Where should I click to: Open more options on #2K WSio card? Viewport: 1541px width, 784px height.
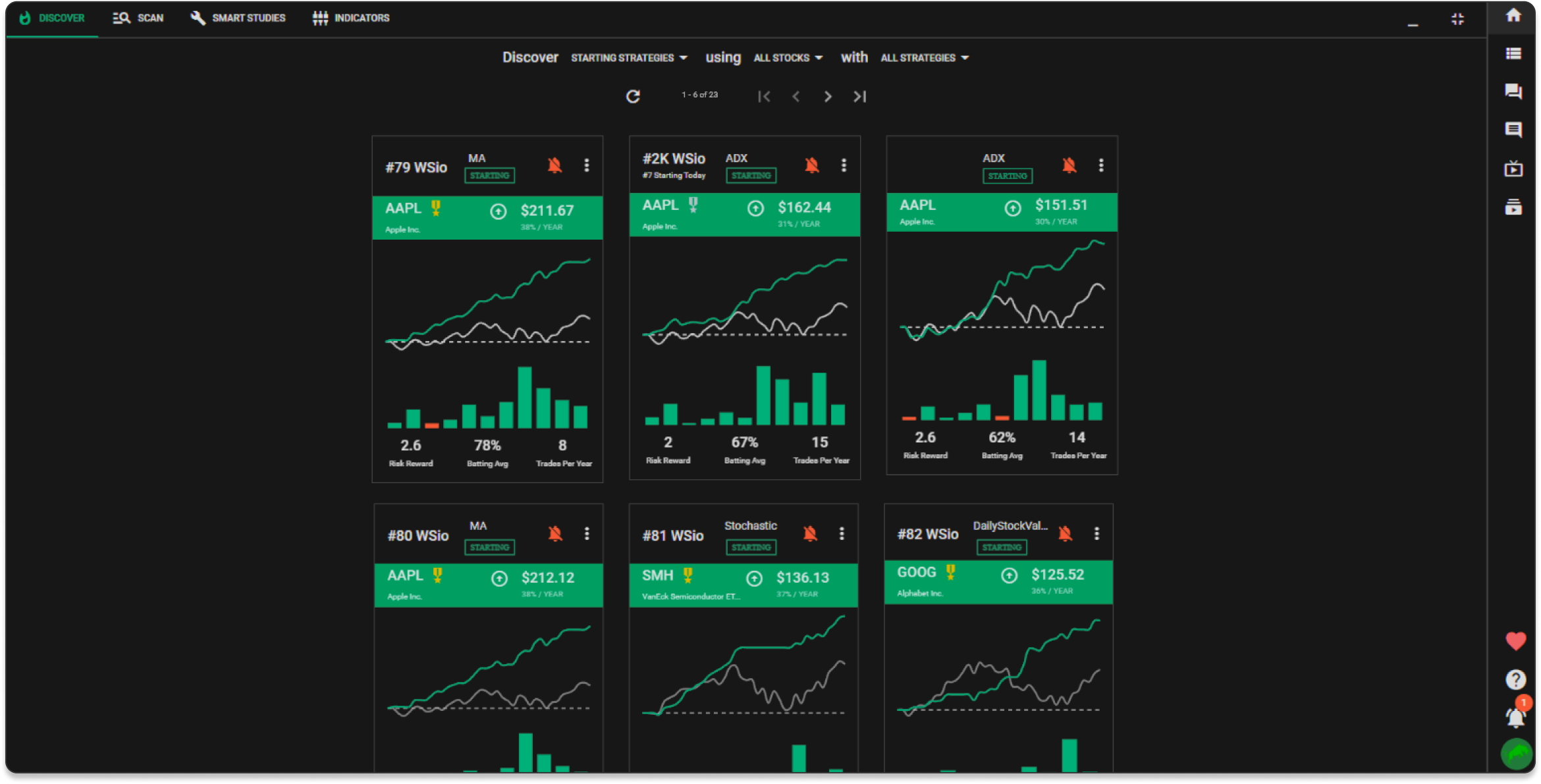coord(844,165)
